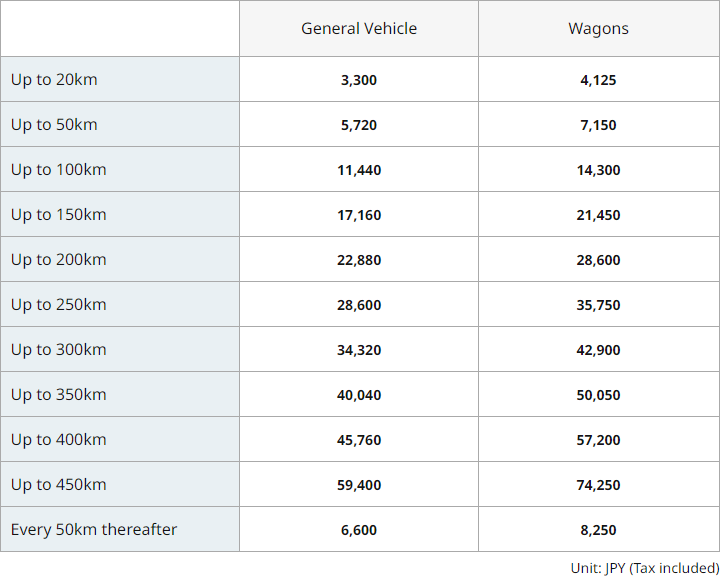Click the 4,125 wagon price
The height and width of the screenshot is (576, 720).
pyautogui.click(x=598, y=80)
